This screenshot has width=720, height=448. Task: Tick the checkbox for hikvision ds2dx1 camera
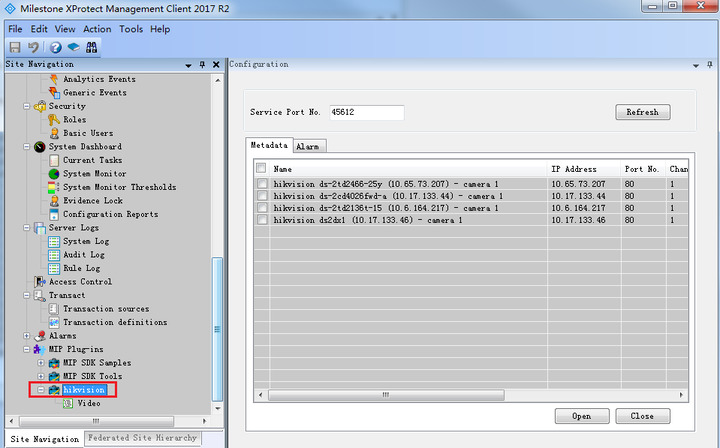coord(262,219)
